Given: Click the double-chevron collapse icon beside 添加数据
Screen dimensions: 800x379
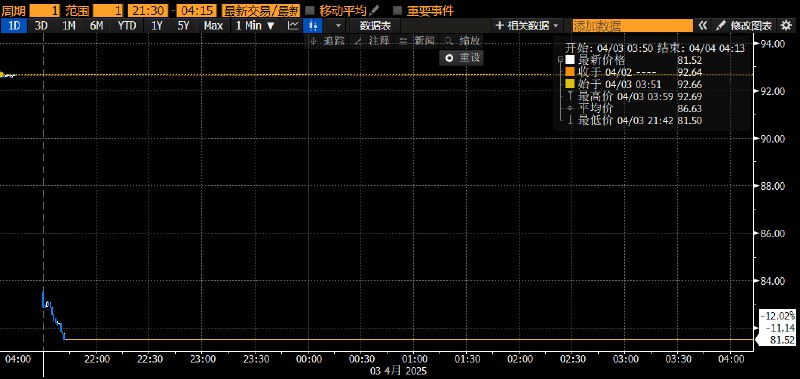Looking at the screenshot, I should click(703, 26).
